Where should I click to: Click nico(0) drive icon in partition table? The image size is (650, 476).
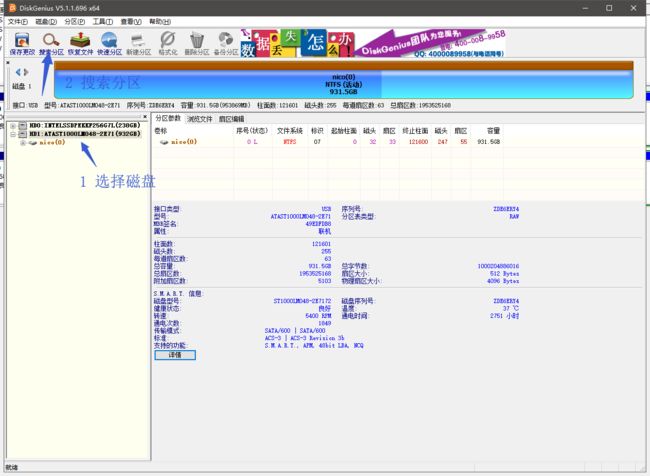[164, 142]
